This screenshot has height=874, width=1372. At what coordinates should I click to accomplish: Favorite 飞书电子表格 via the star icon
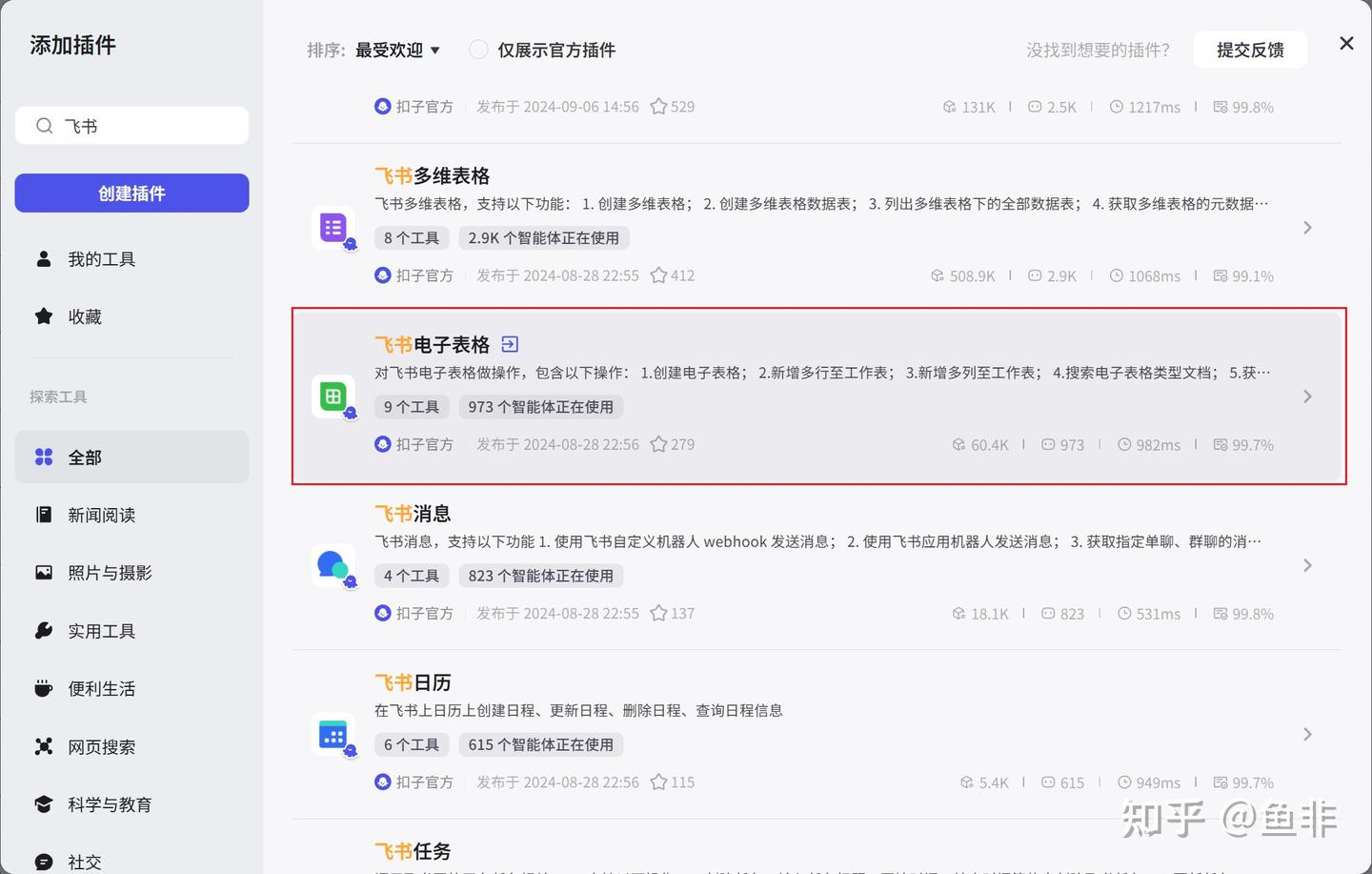[658, 444]
